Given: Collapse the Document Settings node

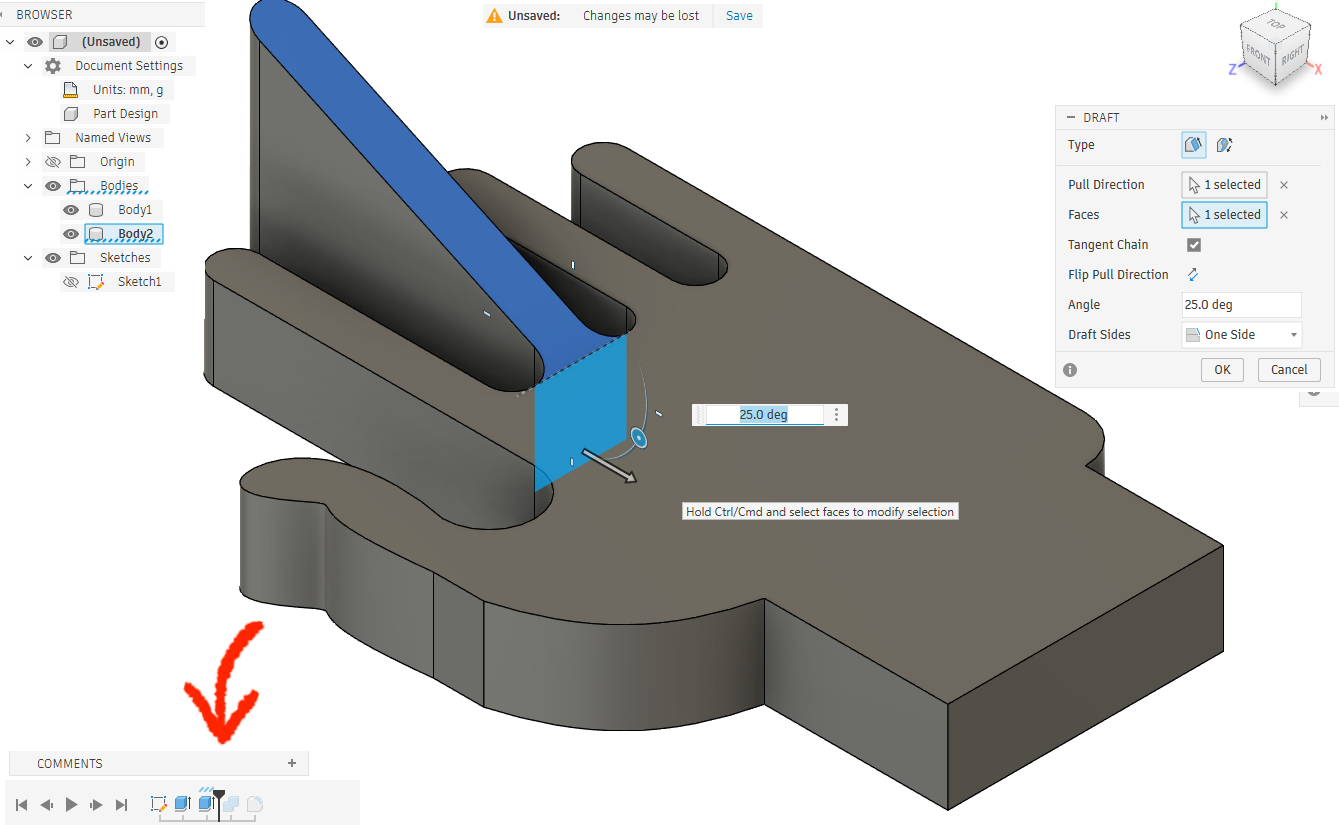Looking at the screenshot, I should 28,66.
